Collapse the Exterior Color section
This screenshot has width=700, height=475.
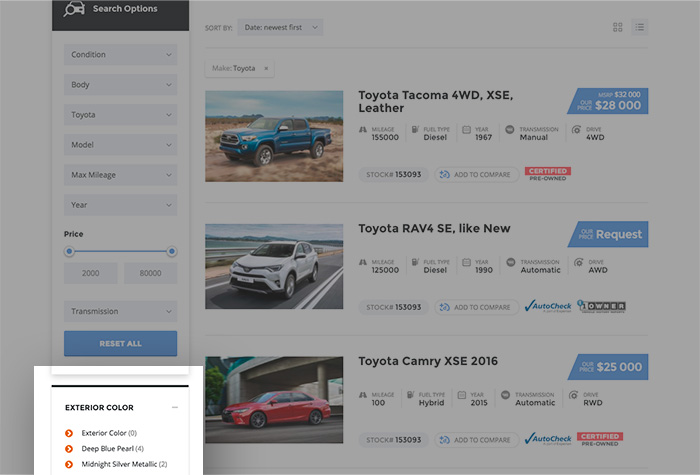[175, 408]
